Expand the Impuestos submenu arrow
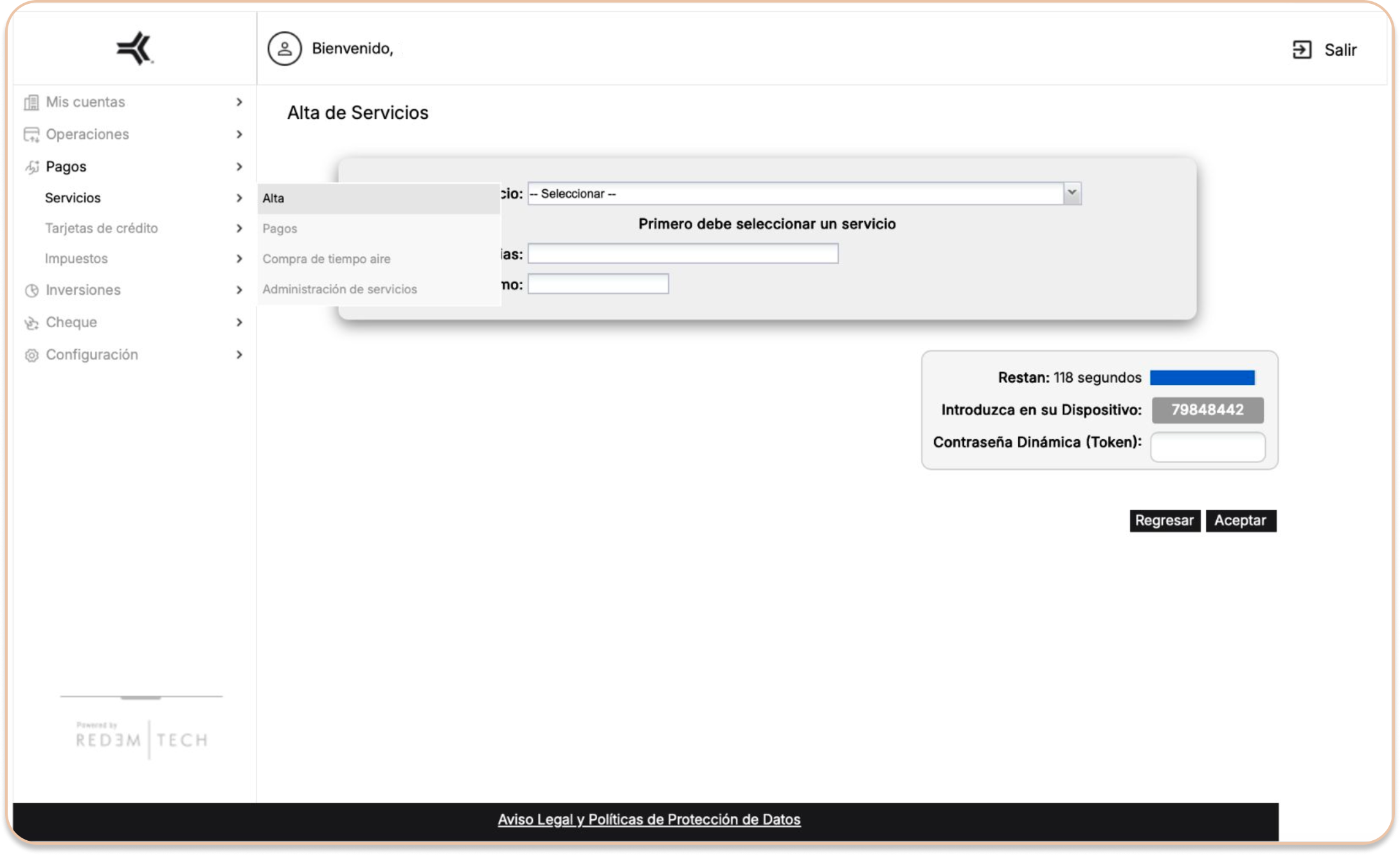Viewport: 1400px width, 855px height. click(239, 258)
